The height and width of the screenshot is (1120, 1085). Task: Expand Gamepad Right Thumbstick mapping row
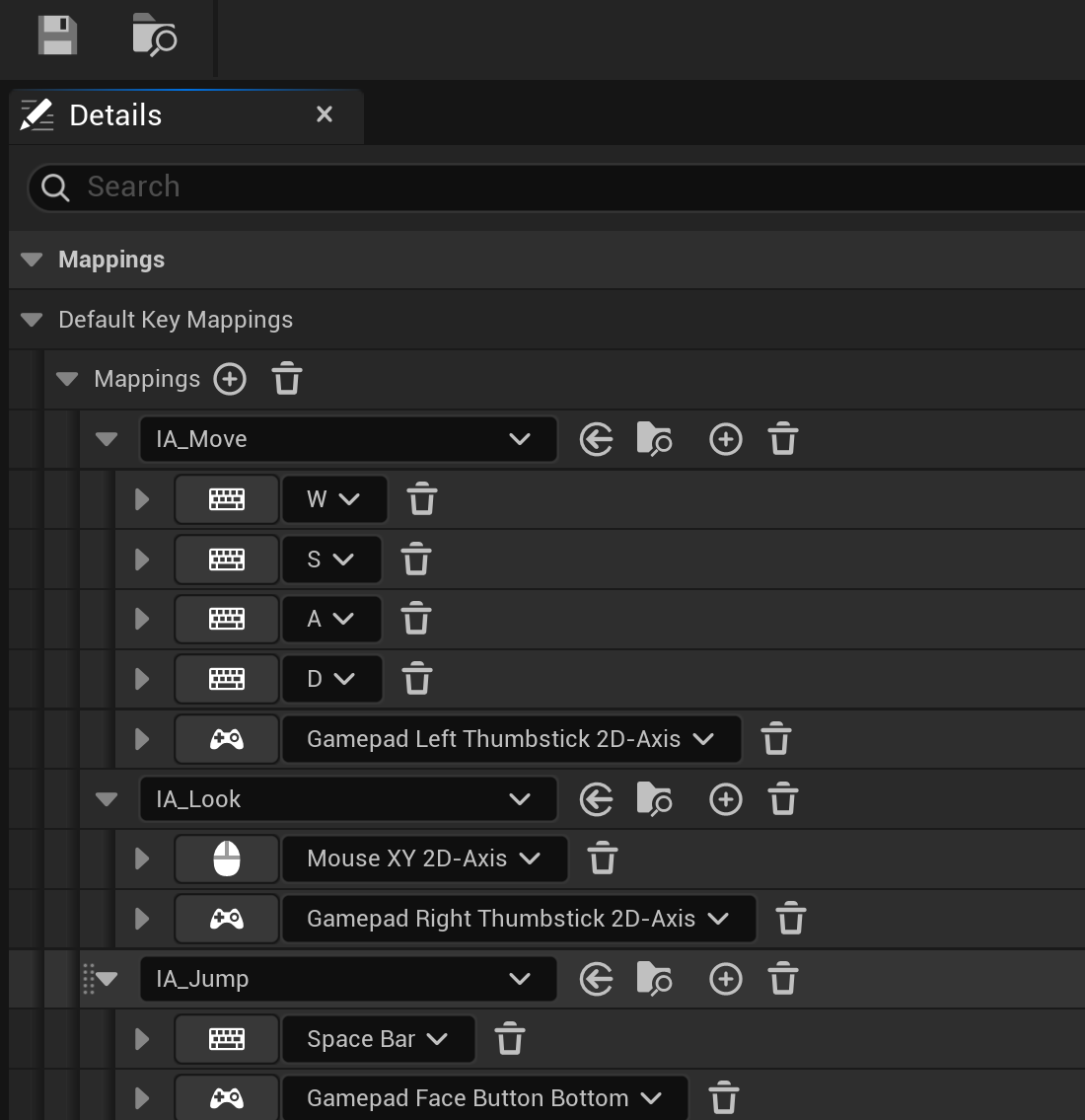(142, 919)
